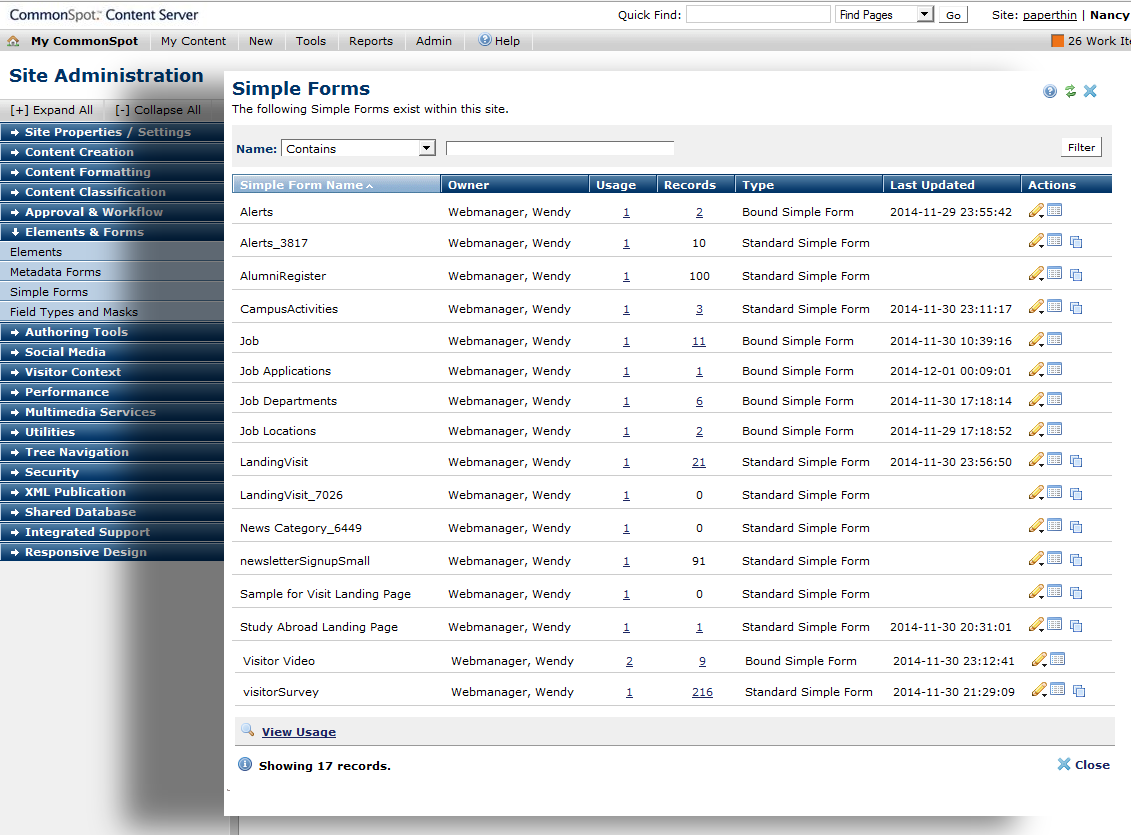
Task: Click the magnifier icon next to View Usage
Action: [247, 730]
